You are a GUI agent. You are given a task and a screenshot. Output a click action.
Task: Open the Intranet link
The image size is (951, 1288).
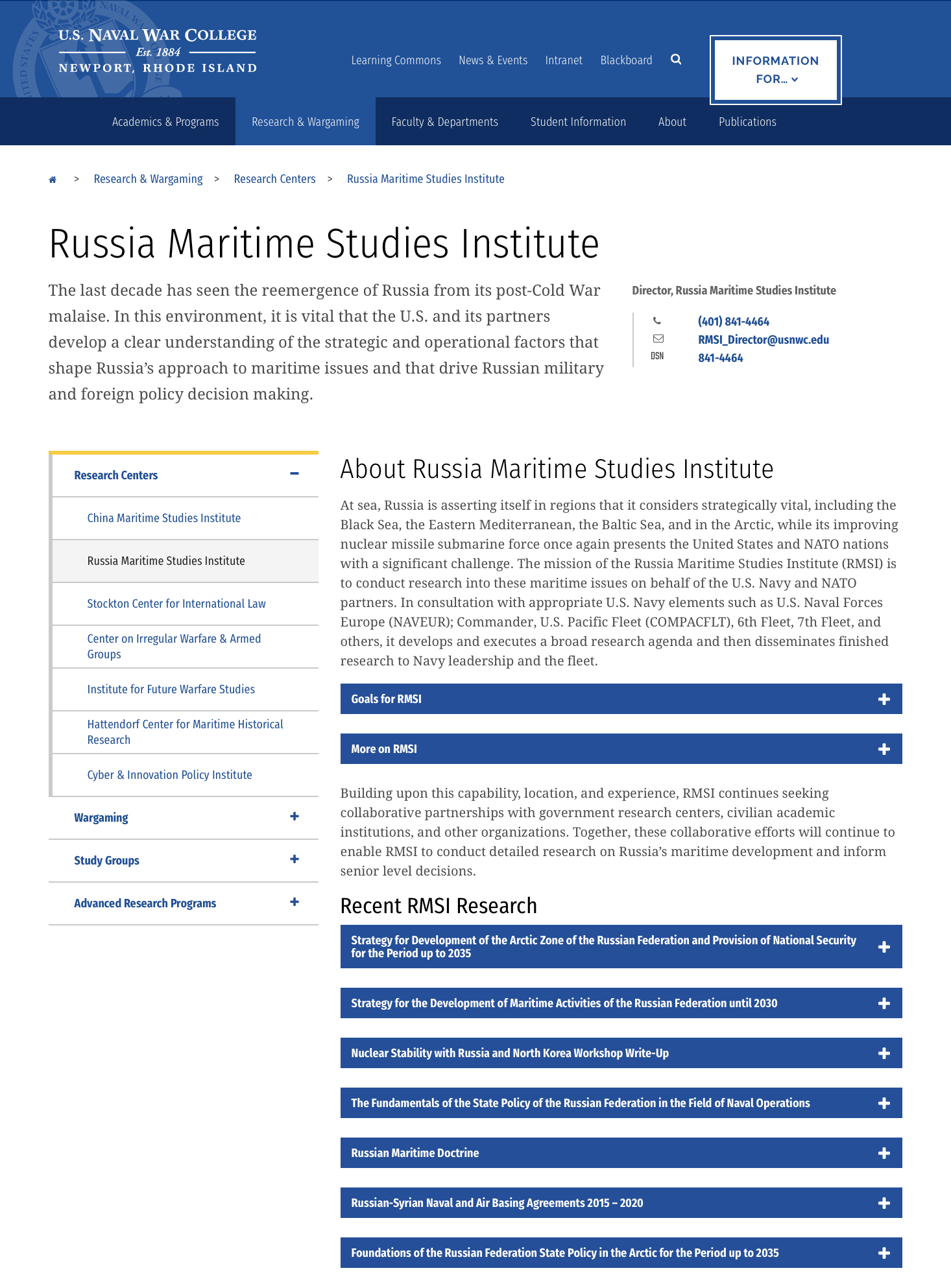click(564, 60)
